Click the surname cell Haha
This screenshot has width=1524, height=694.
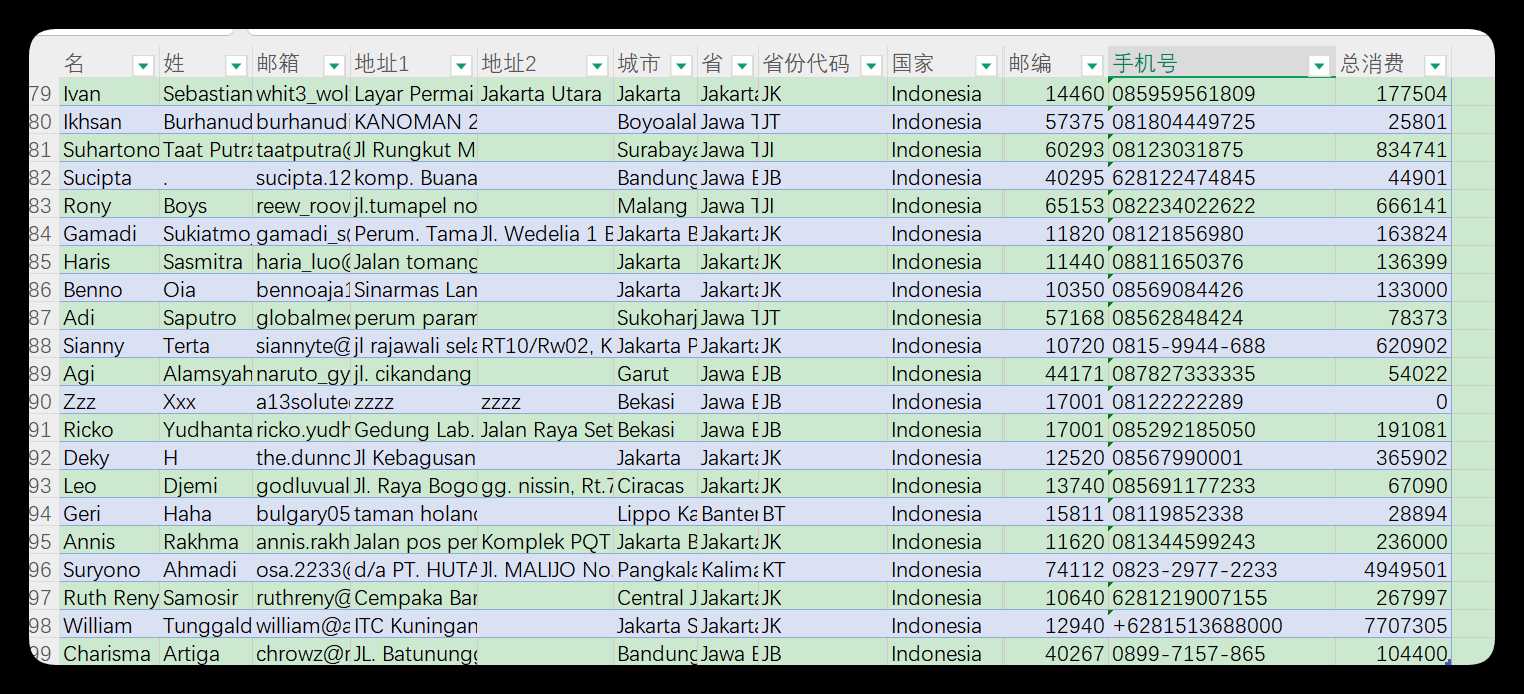click(206, 514)
